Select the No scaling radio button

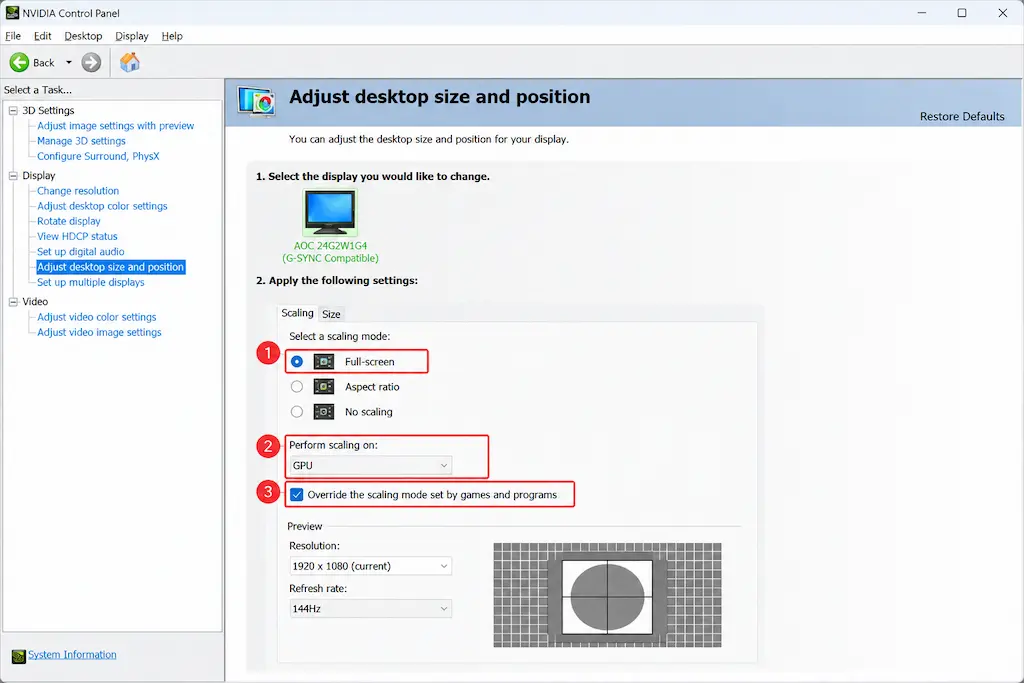(297, 412)
